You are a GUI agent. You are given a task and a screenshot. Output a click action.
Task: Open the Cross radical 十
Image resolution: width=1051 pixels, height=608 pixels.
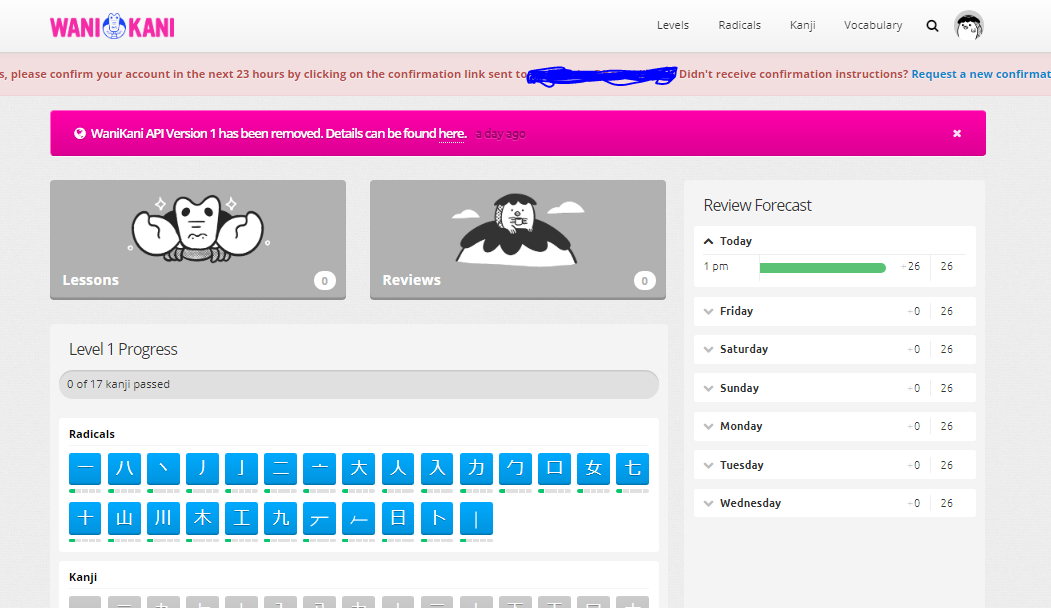click(85, 518)
